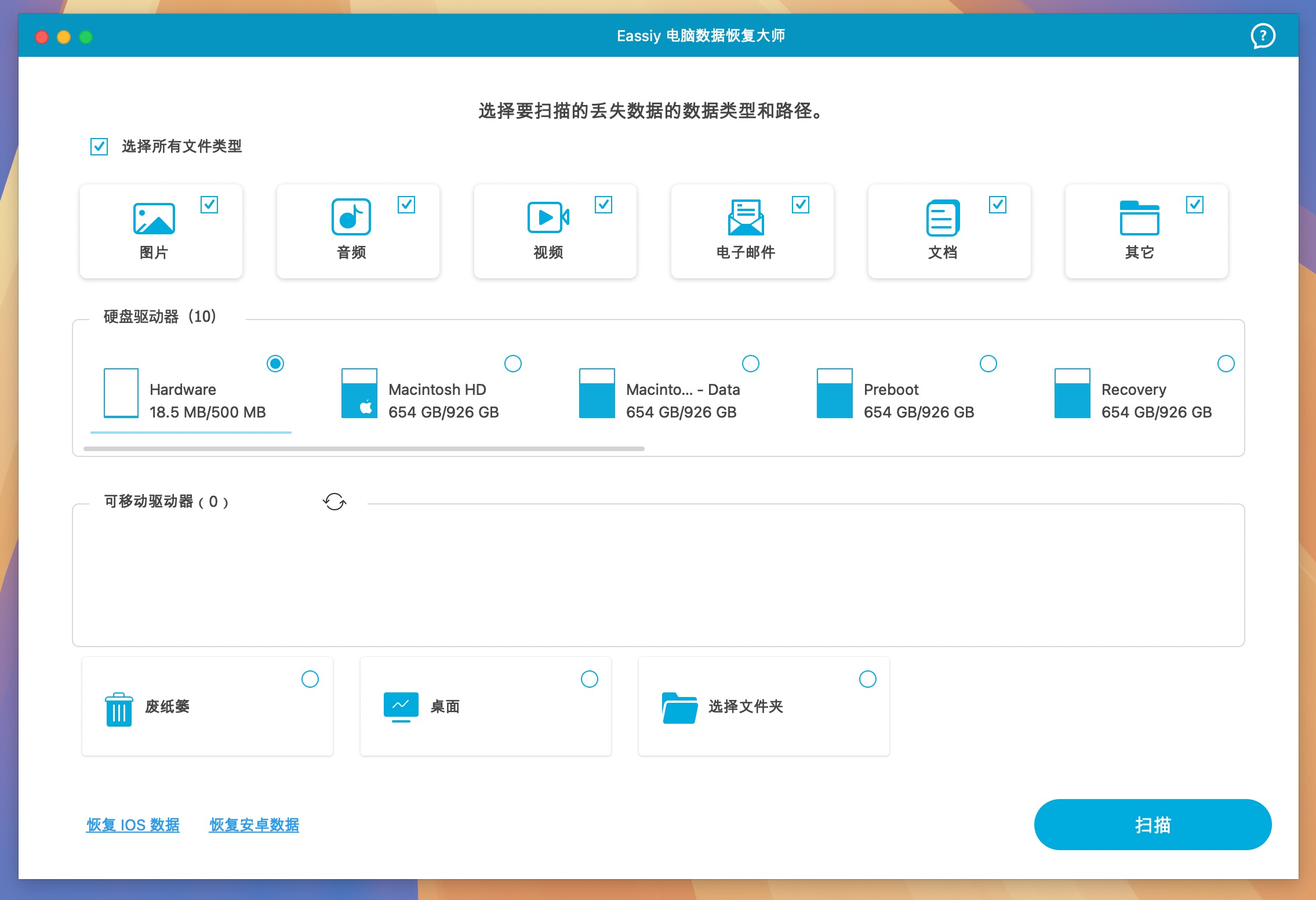
Task: Open the help question mark icon
Action: pos(1263,37)
